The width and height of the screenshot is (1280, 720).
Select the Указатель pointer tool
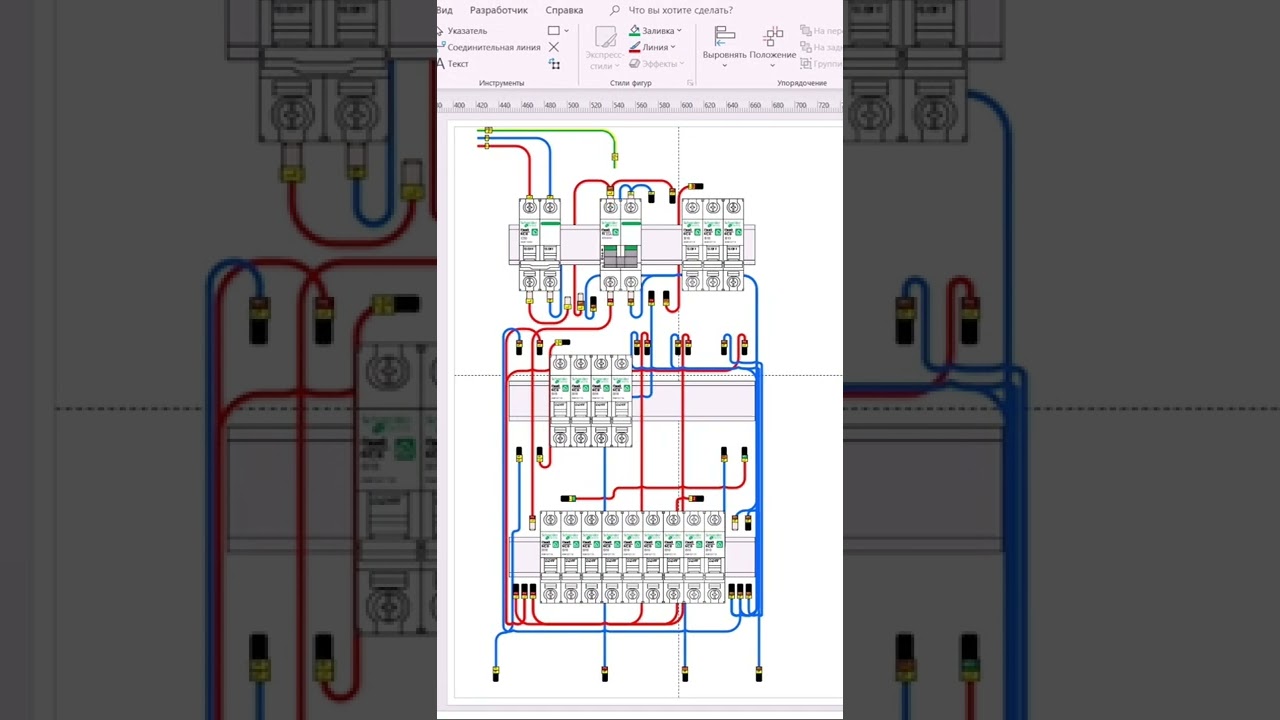coord(462,31)
